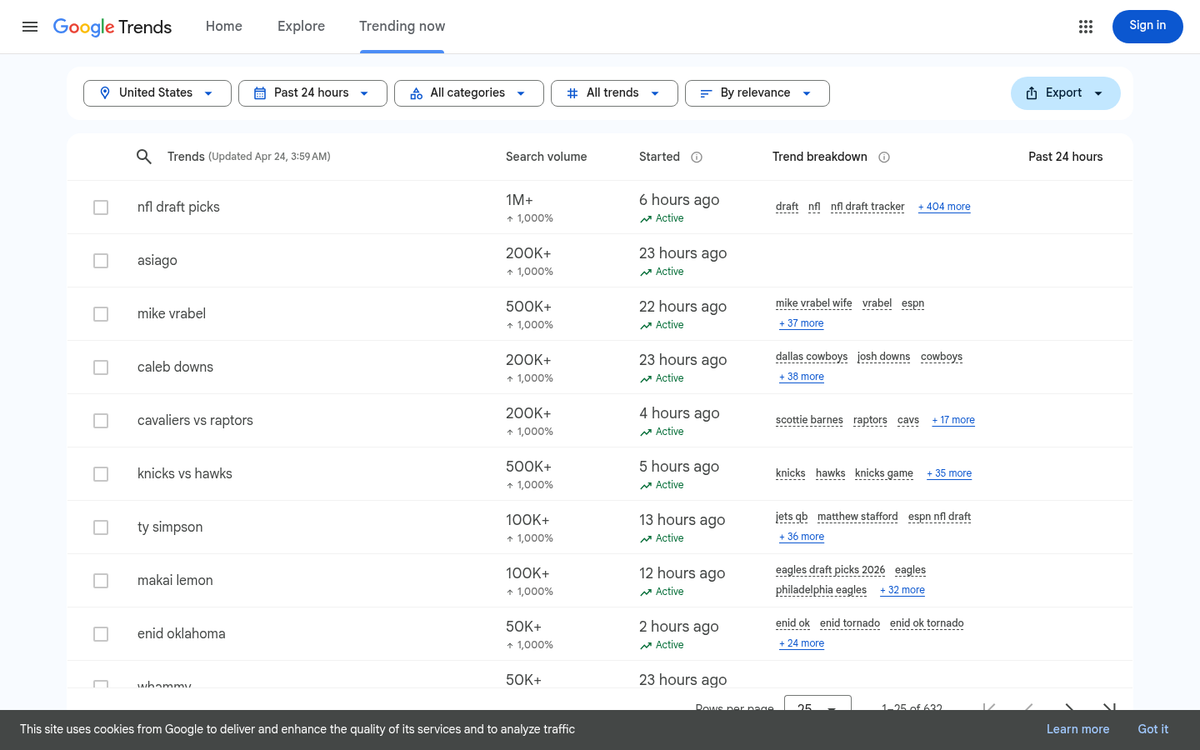Click the Google Trends logo
Viewport: 1200px width, 750px height.
coord(111,26)
